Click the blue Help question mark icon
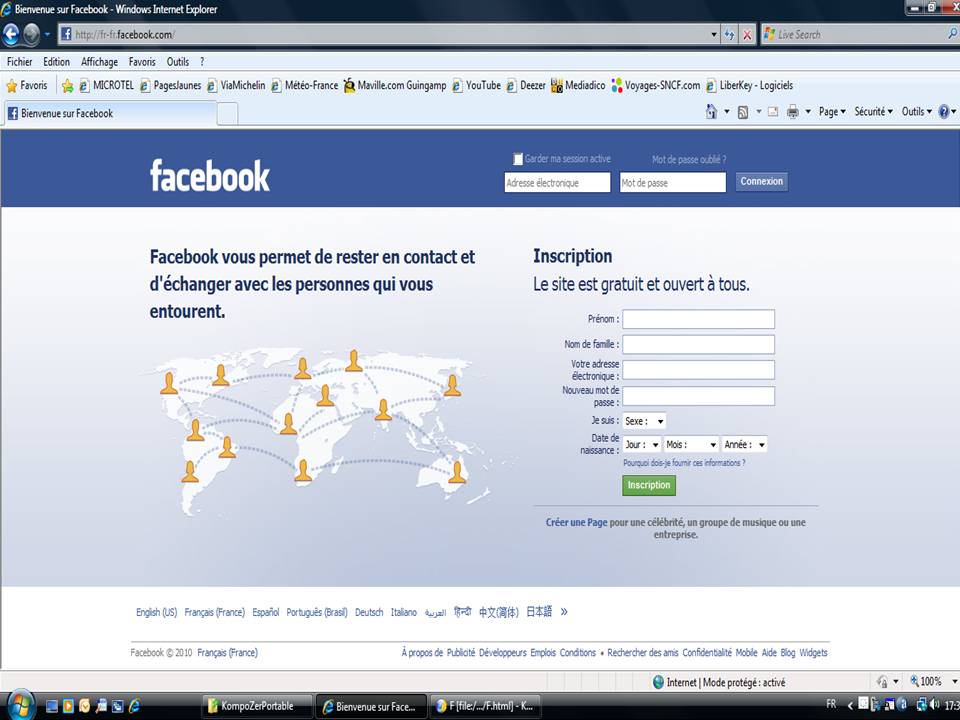The width and height of the screenshot is (960, 720). pos(944,112)
